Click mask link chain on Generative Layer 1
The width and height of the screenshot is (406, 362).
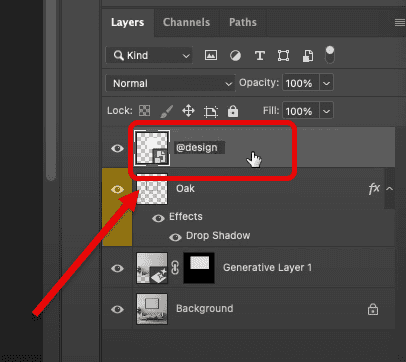(x=175, y=268)
